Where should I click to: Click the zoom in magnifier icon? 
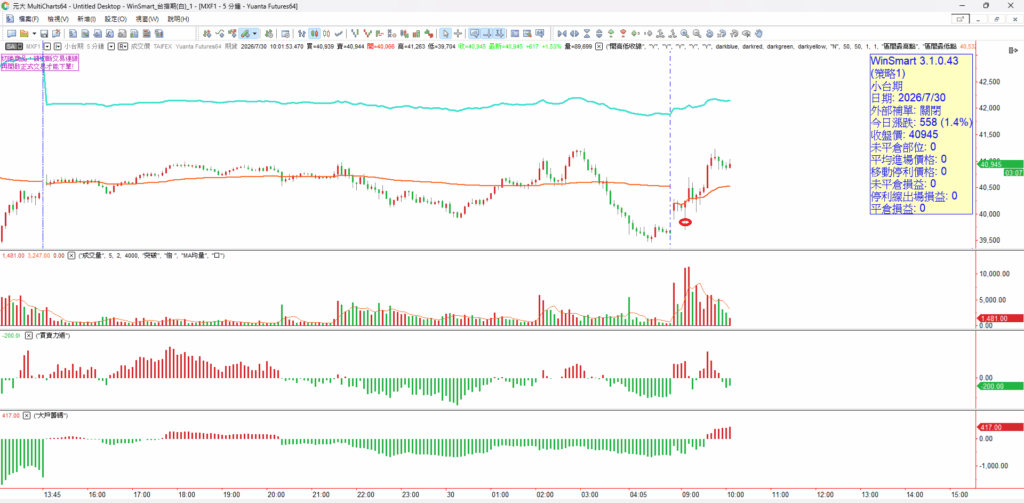684,33
